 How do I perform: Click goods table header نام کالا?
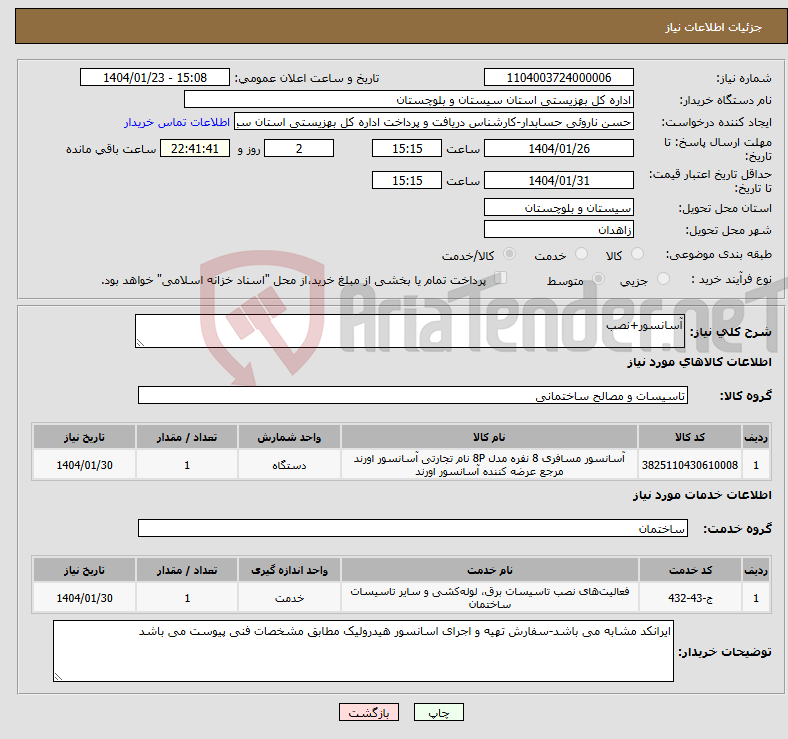(489, 437)
